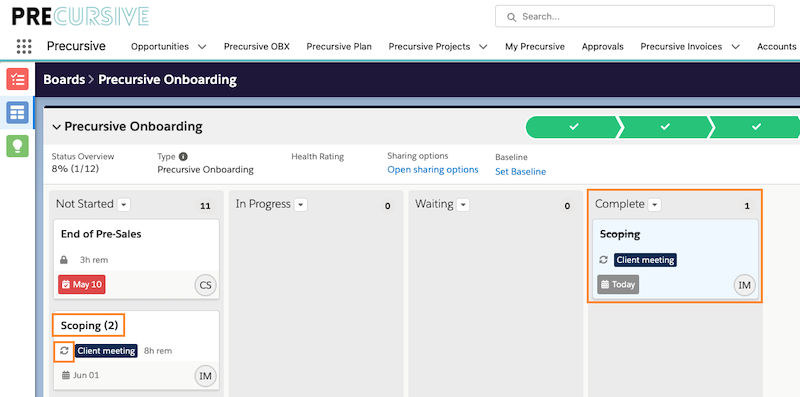
Task: Click into the Search field
Action: tap(635, 16)
